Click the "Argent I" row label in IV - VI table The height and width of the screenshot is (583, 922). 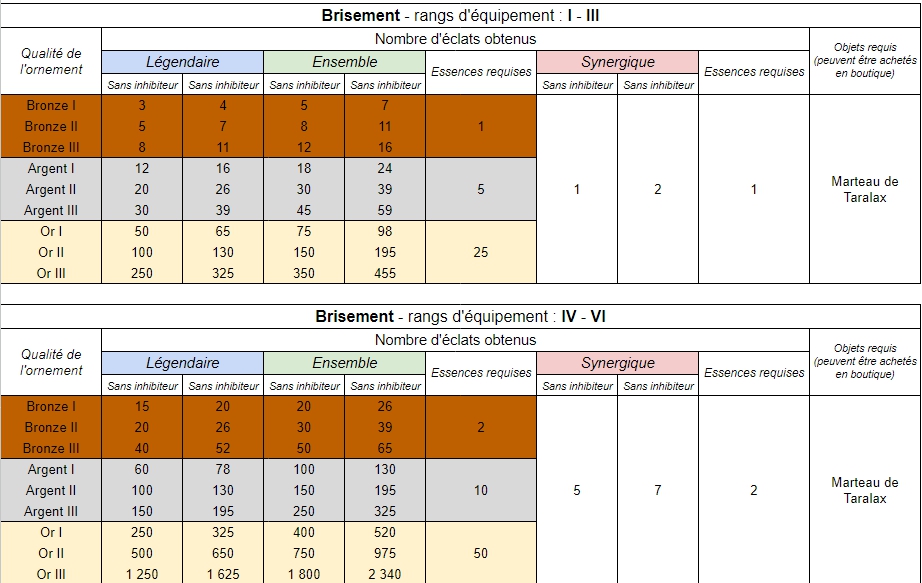pyautogui.click(x=51, y=469)
